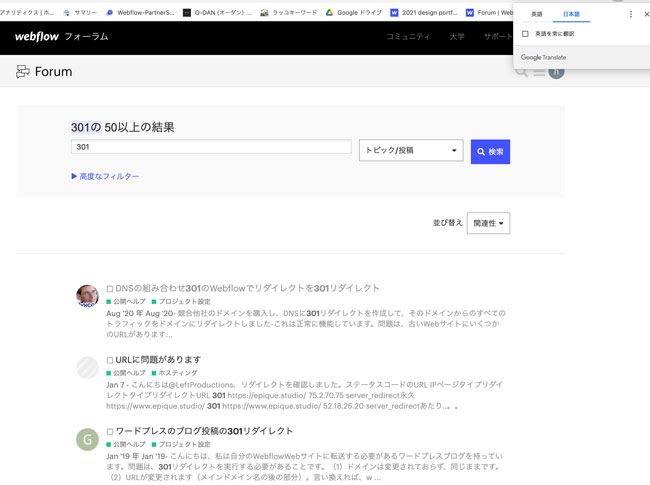The height and width of the screenshot is (485, 650).
Task: View the avatar of the URL problem post author
Action: pos(87,367)
